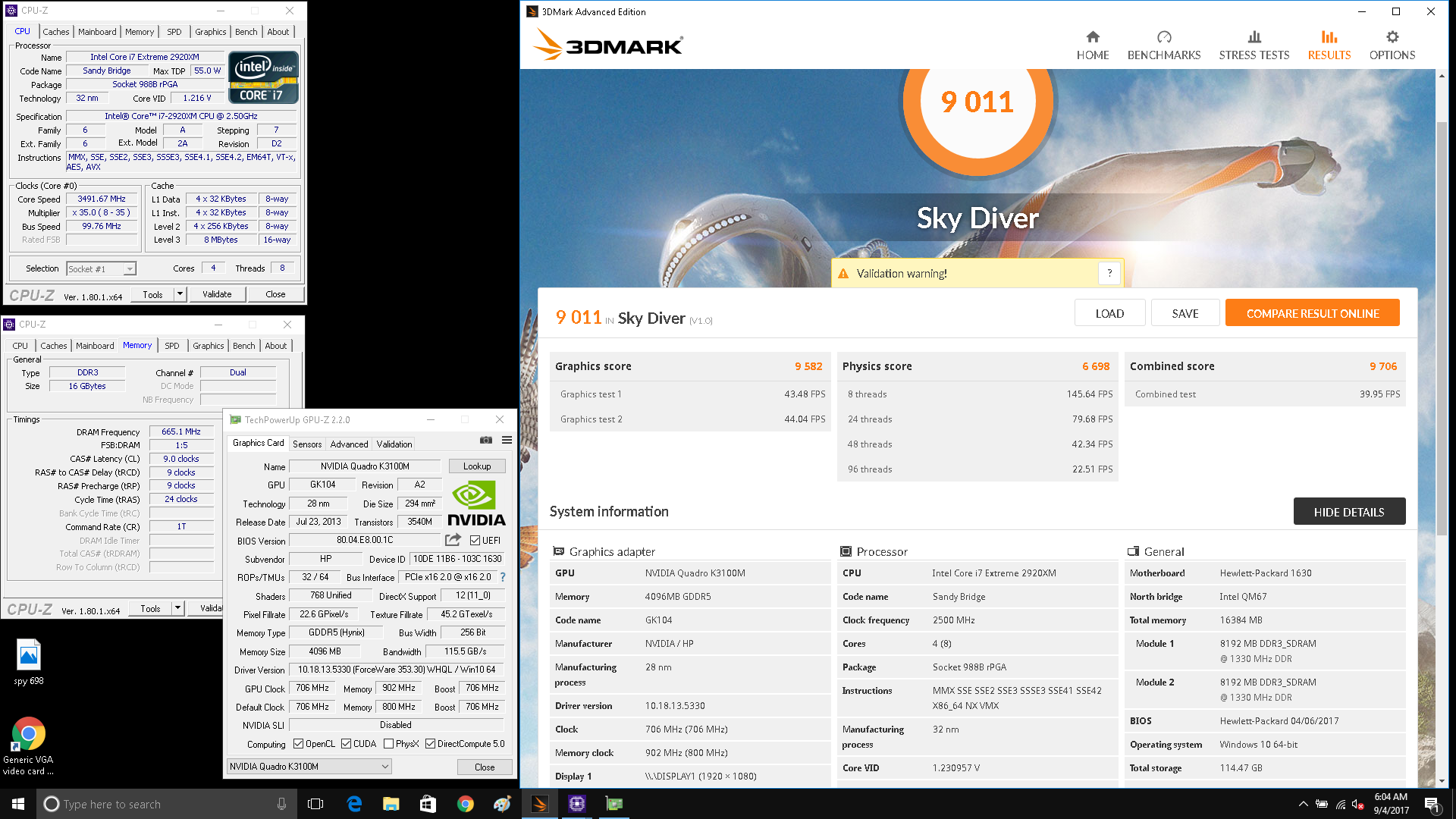The width and height of the screenshot is (1456, 819).
Task: Click the COMPARE RESULT ONLINE button
Action: click(x=1313, y=313)
